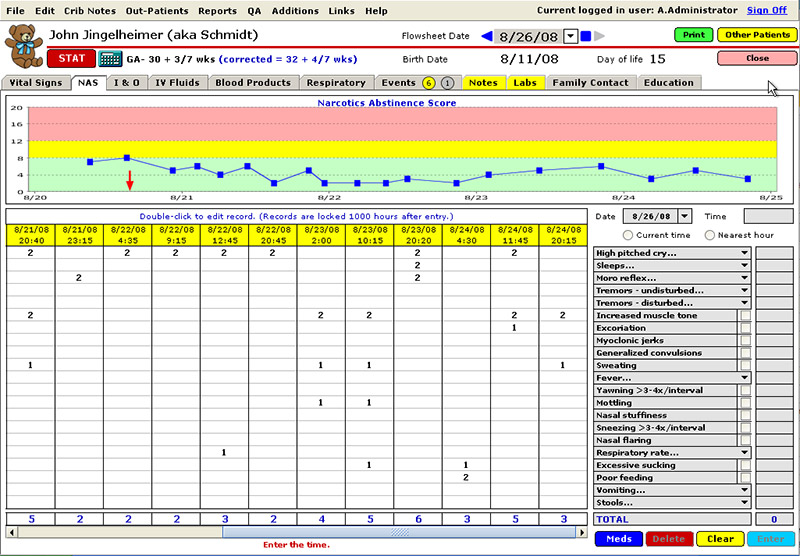Click the scrollbar left arrow

click(x=12, y=533)
